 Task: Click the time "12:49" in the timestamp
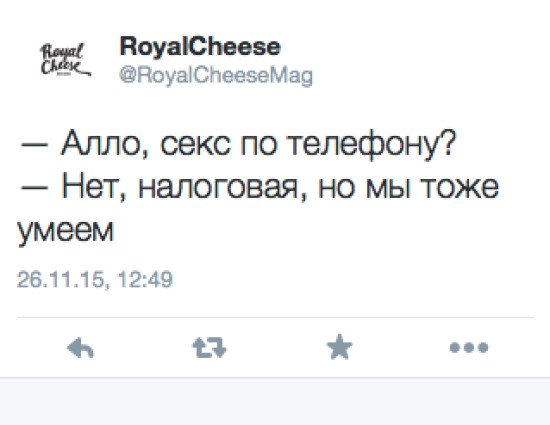click(x=145, y=279)
